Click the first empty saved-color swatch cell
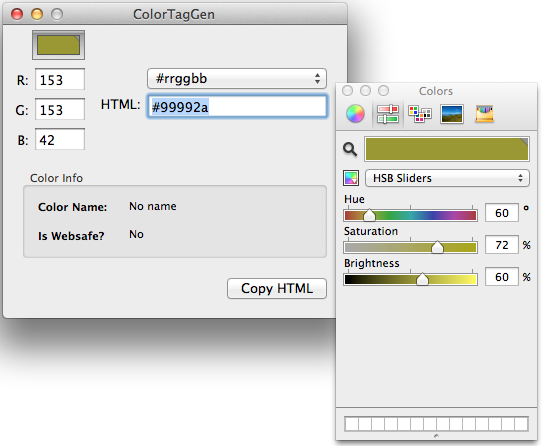Viewport: 544px width, 446px height. [351, 424]
